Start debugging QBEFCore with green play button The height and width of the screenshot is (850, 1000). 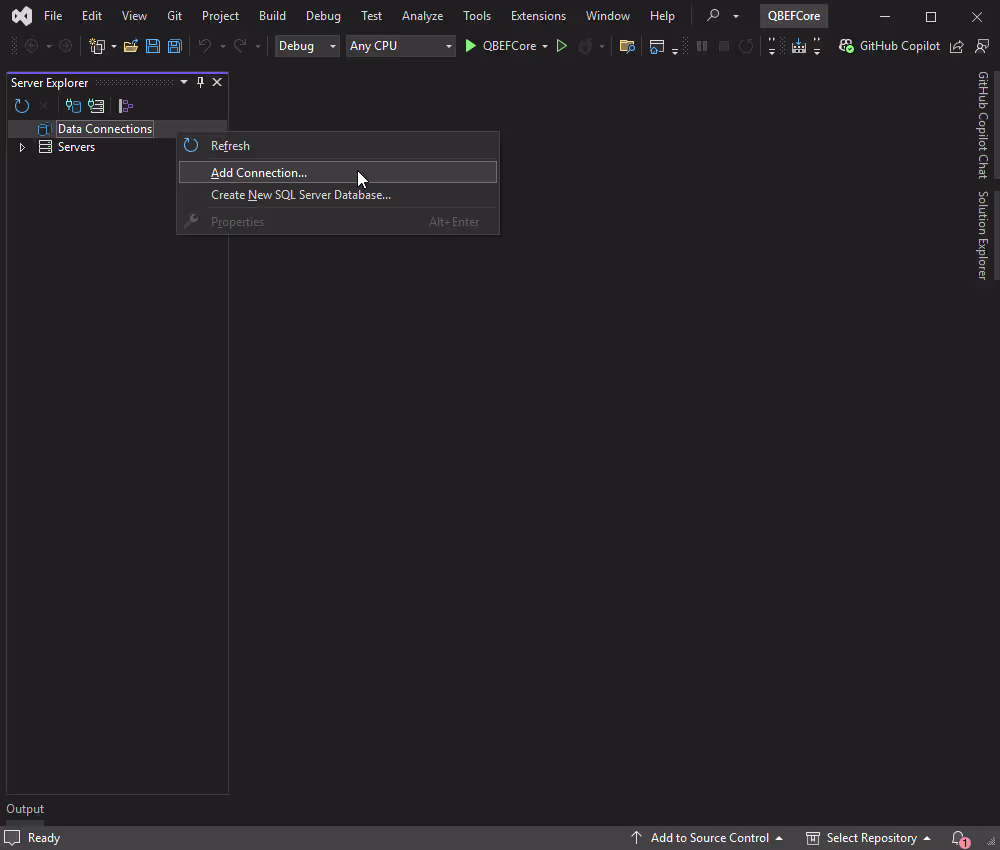(x=471, y=46)
